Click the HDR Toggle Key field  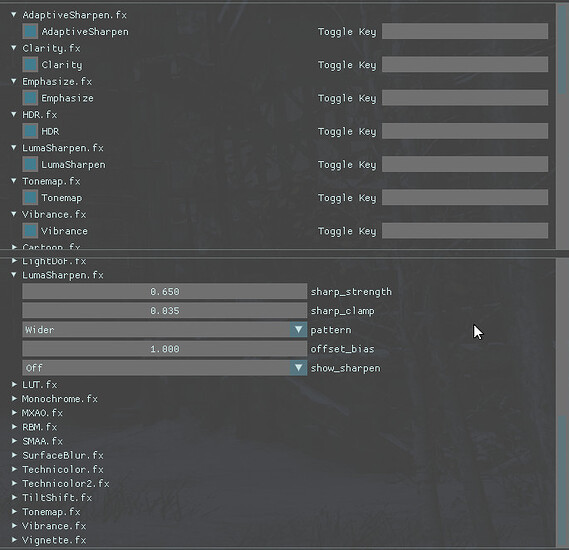(x=465, y=131)
